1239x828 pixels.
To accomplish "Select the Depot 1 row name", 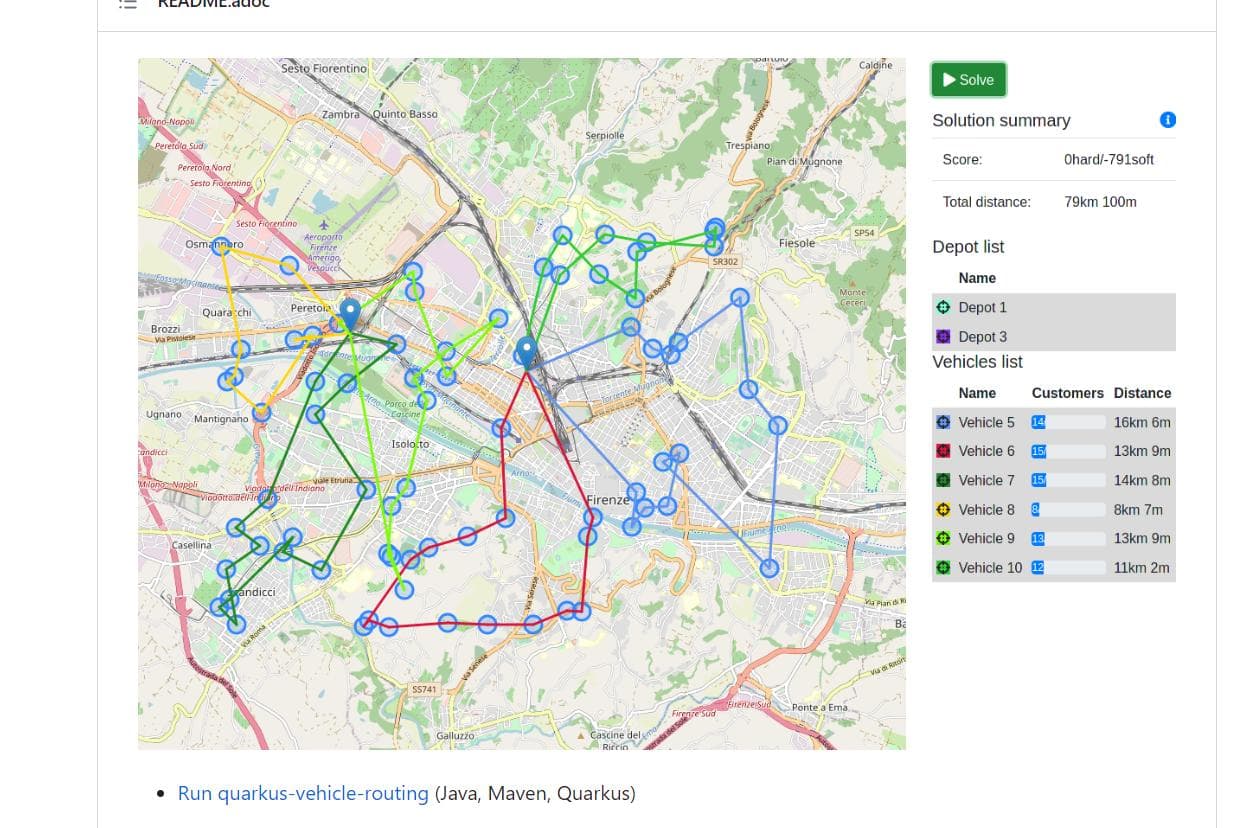I will [982, 307].
